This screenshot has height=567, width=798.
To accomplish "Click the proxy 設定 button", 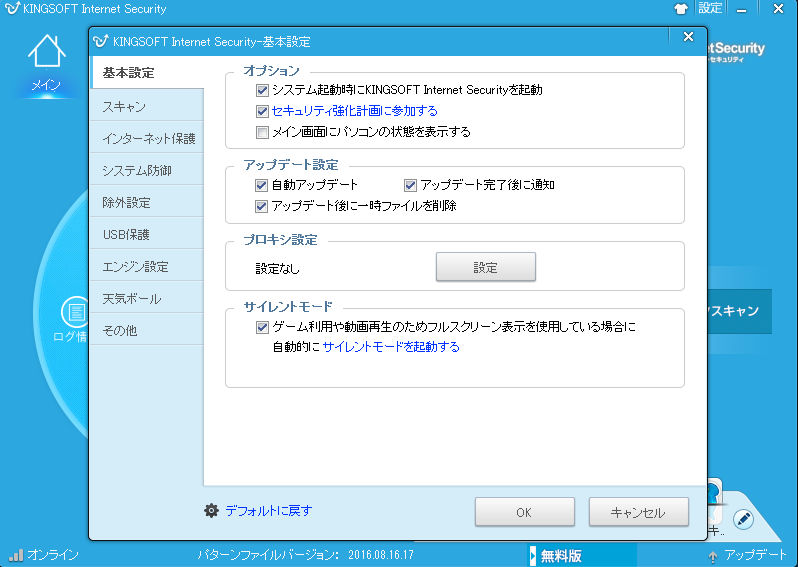I will pyautogui.click(x=486, y=267).
